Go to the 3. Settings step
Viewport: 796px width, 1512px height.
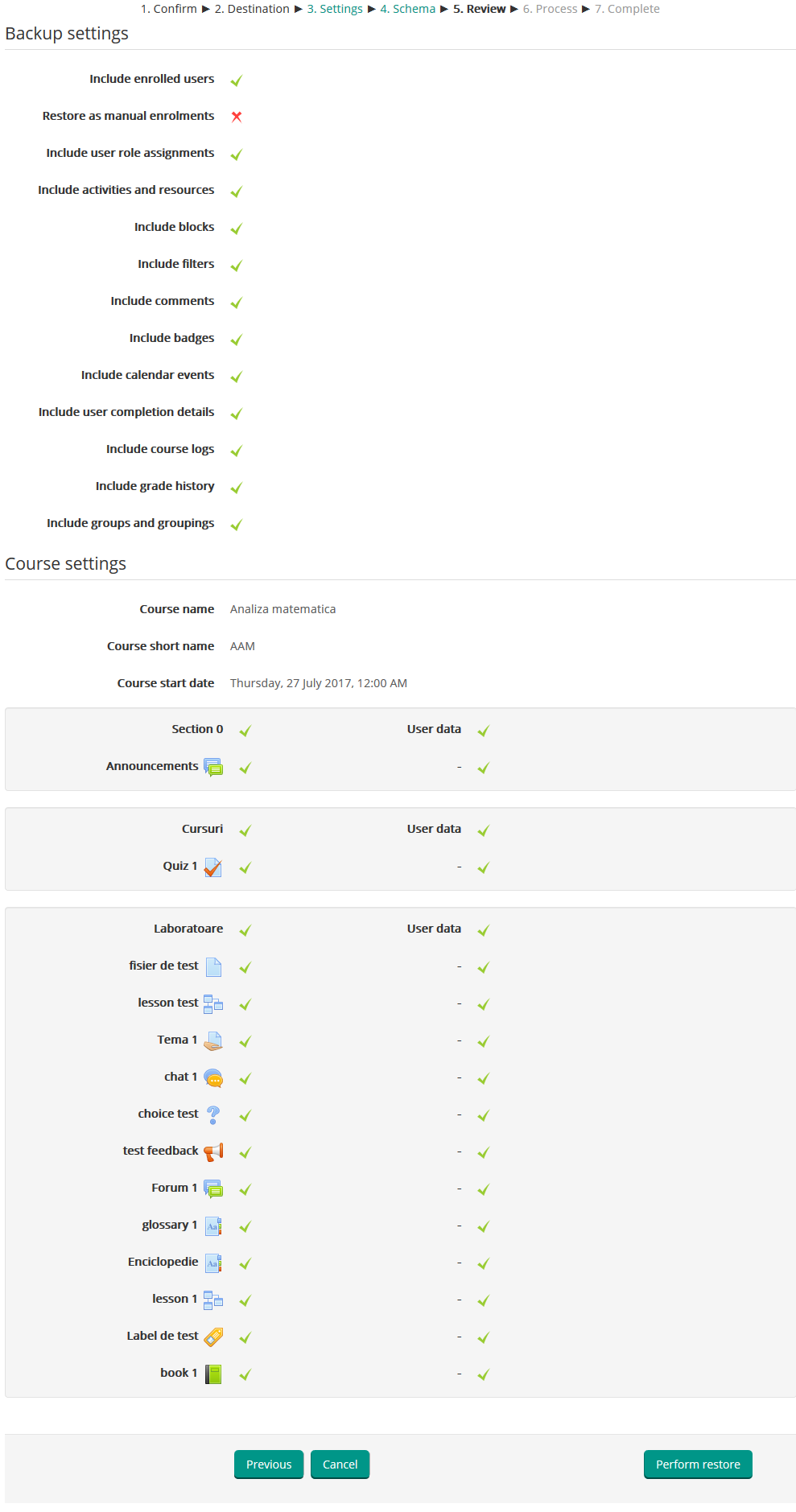335,9
